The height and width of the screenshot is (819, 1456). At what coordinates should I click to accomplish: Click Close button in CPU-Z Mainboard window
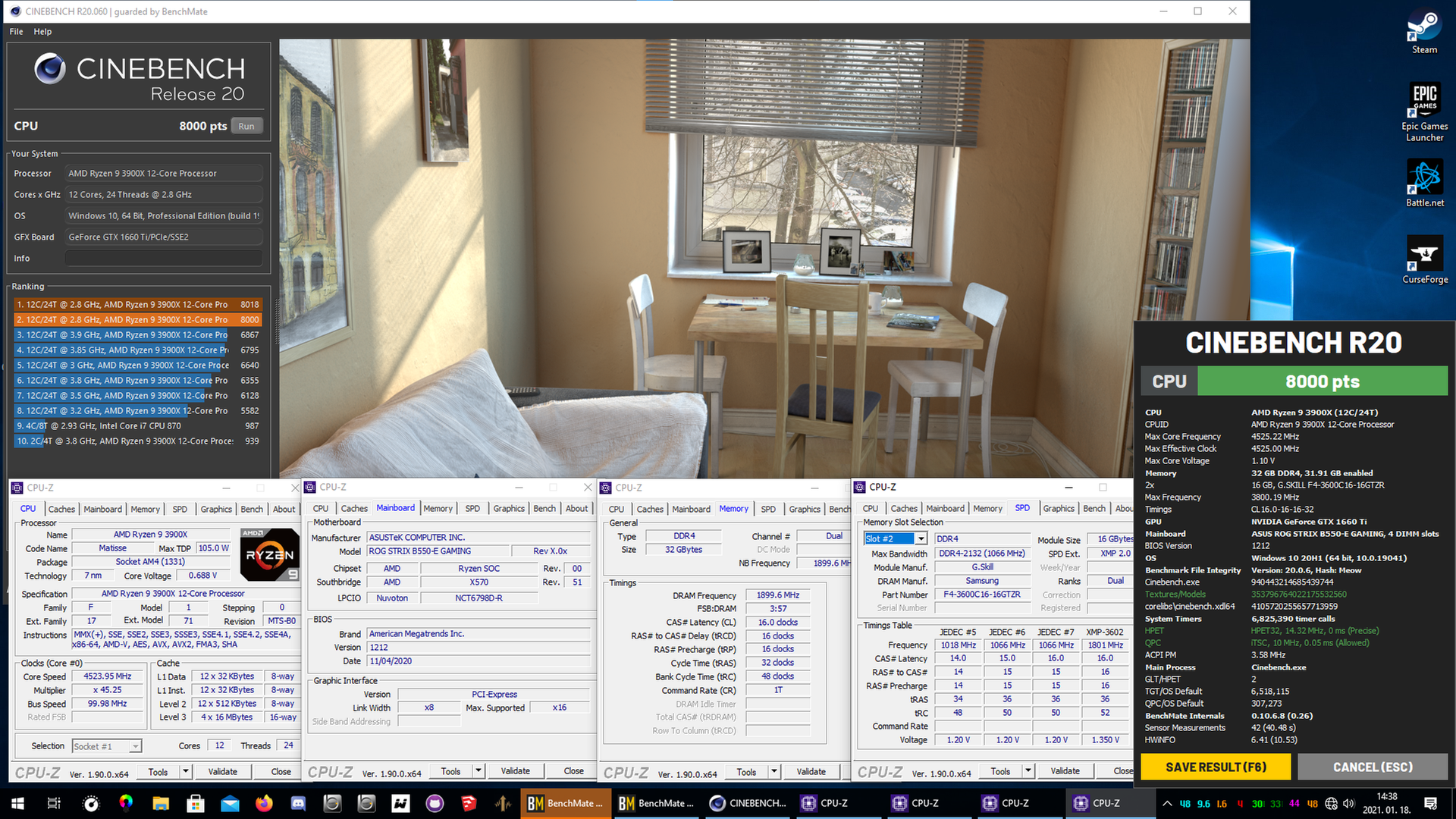(573, 771)
